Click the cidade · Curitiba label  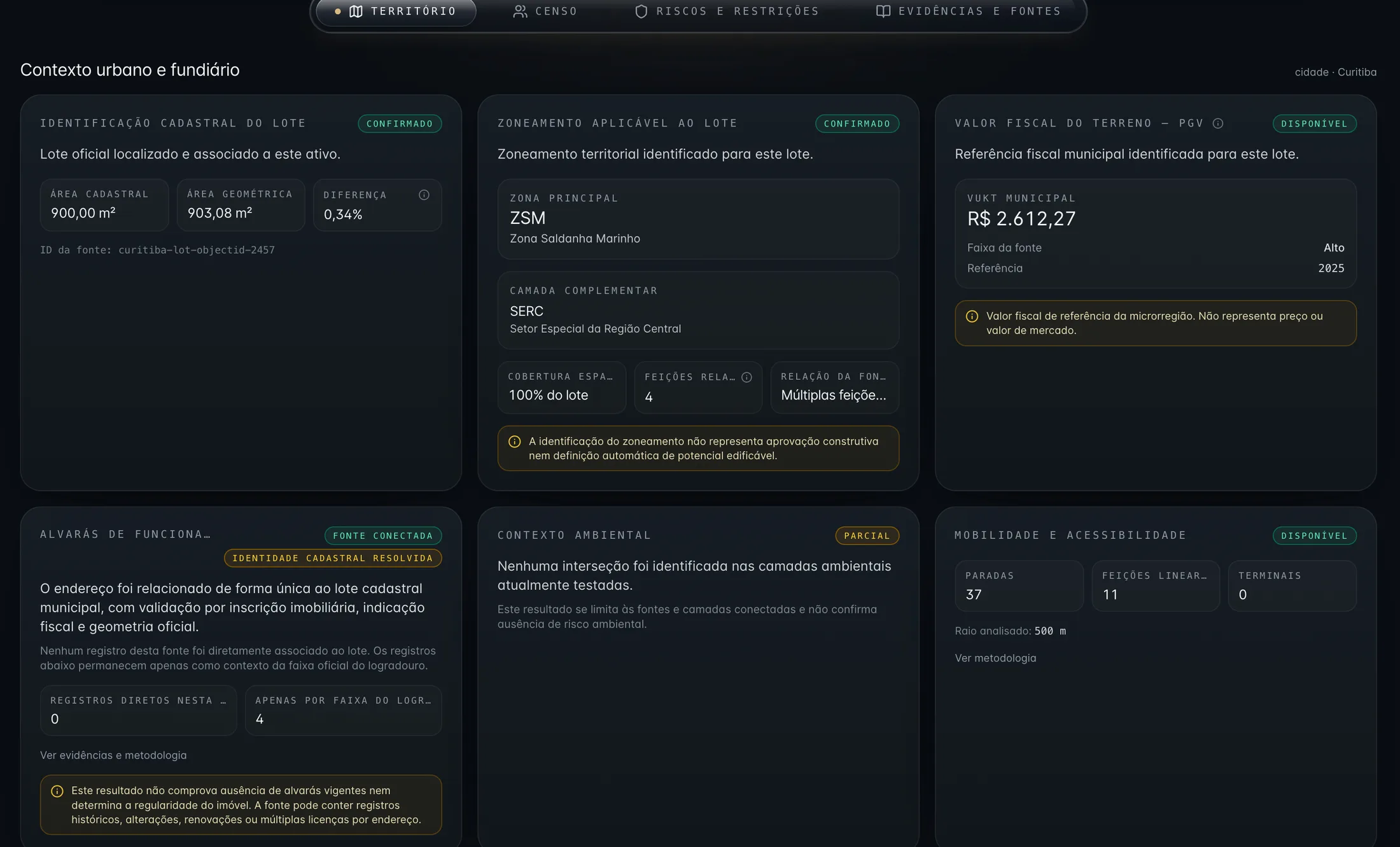1335,73
